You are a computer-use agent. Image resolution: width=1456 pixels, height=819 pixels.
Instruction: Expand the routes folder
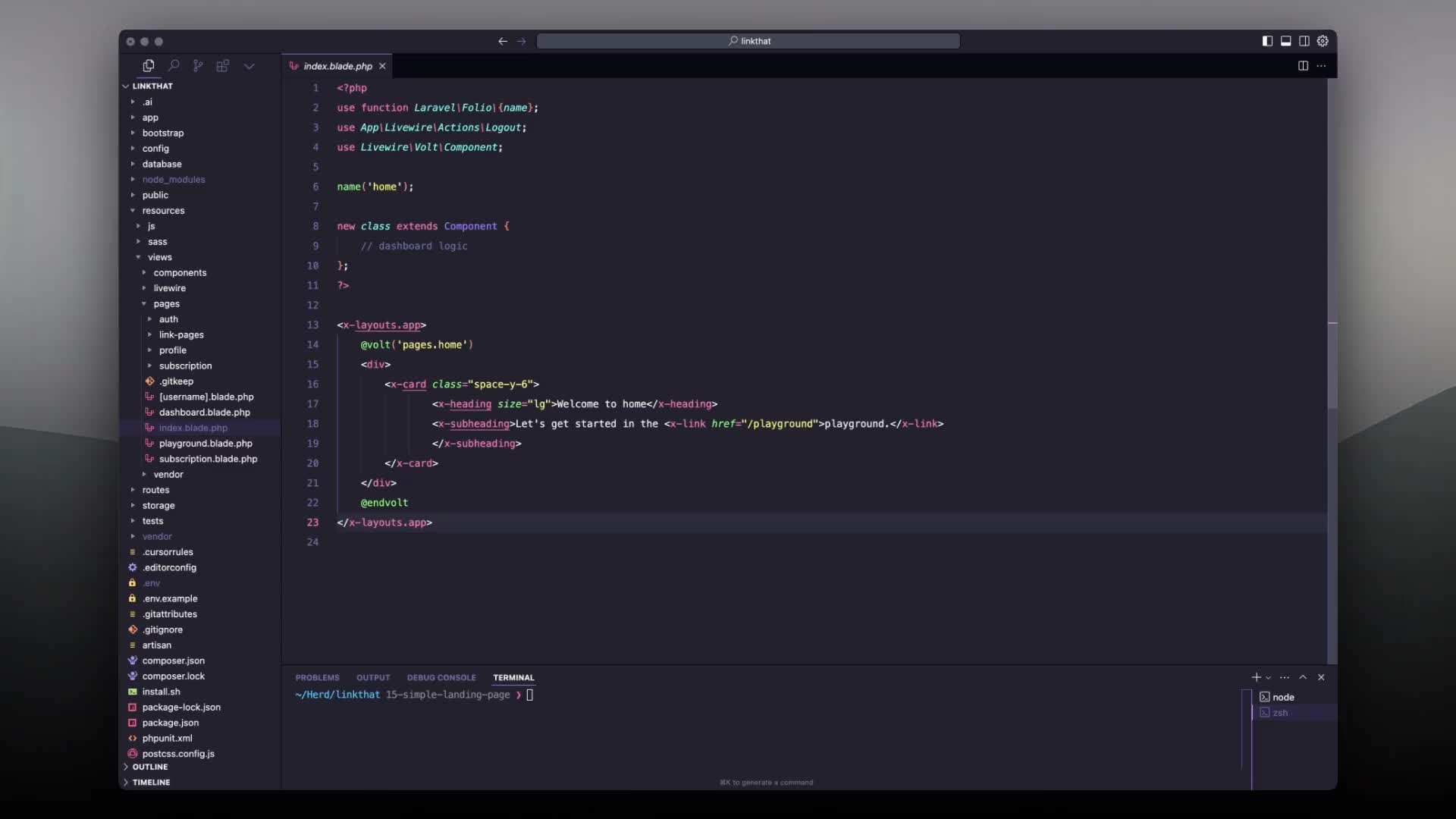pyautogui.click(x=155, y=490)
